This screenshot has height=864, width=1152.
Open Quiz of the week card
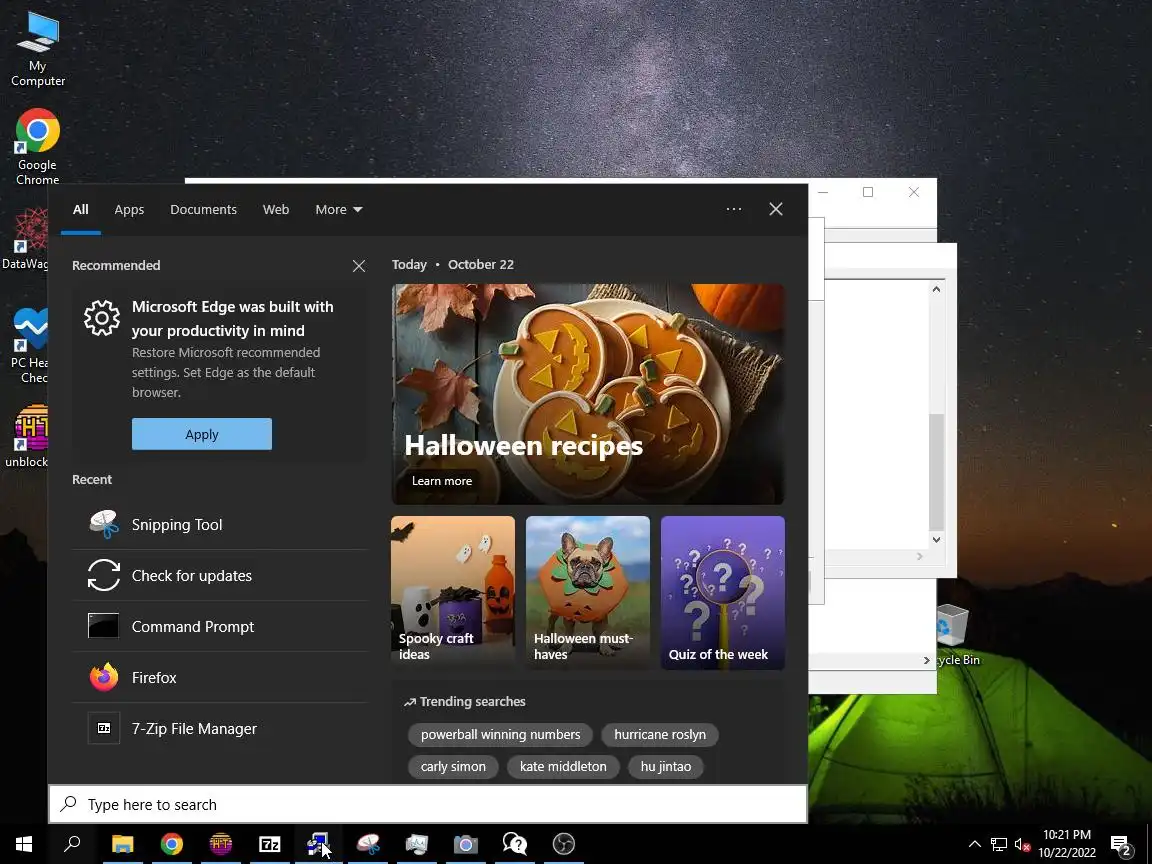pos(723,592)
